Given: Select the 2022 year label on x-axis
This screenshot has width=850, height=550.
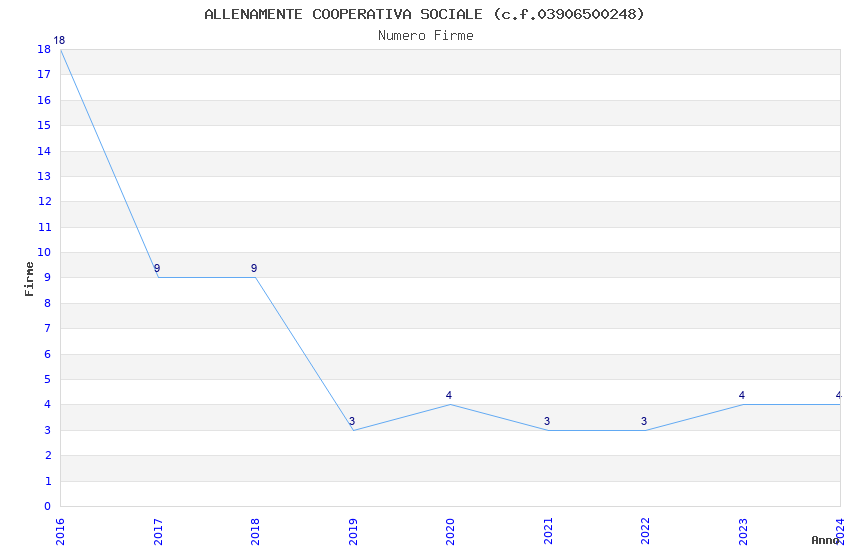Looking at the screenshot, I should coord(645,531).
